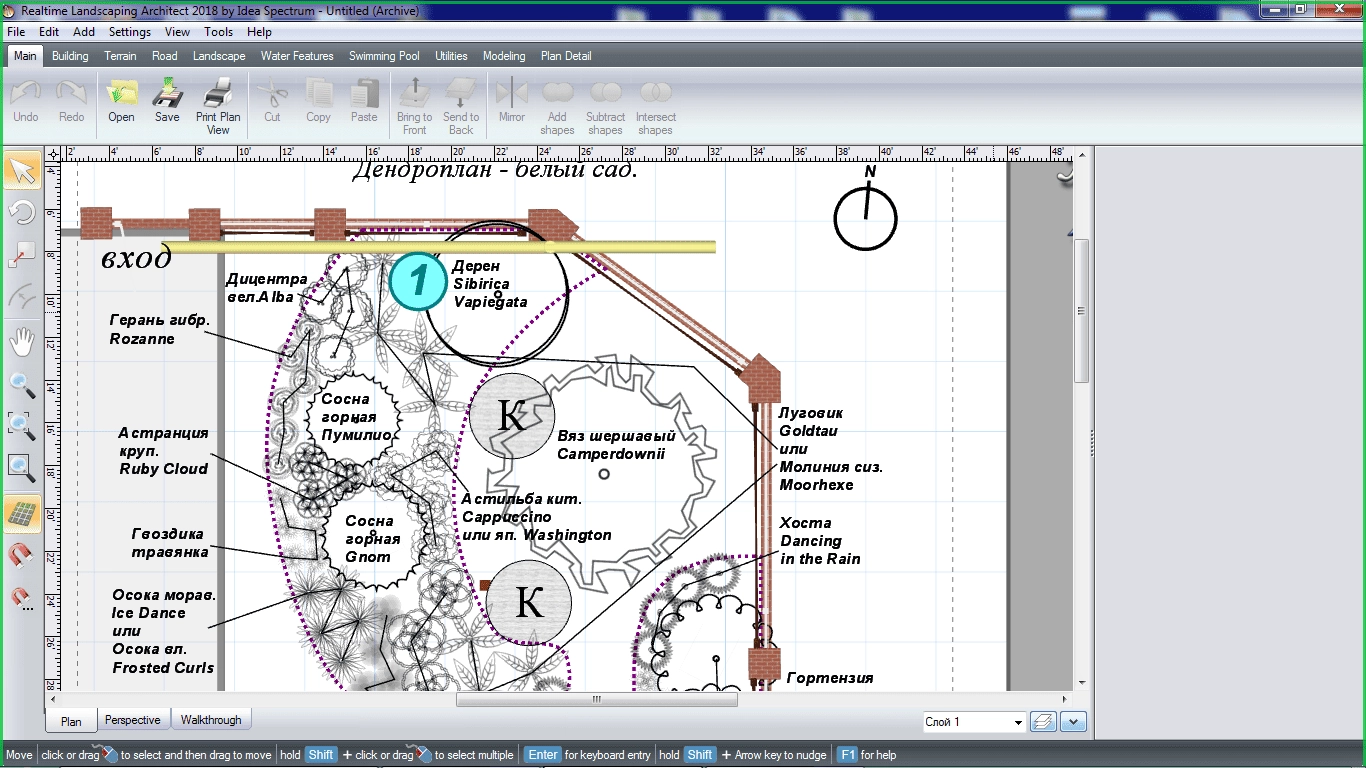Open the Settings menu

coord(130,32)
